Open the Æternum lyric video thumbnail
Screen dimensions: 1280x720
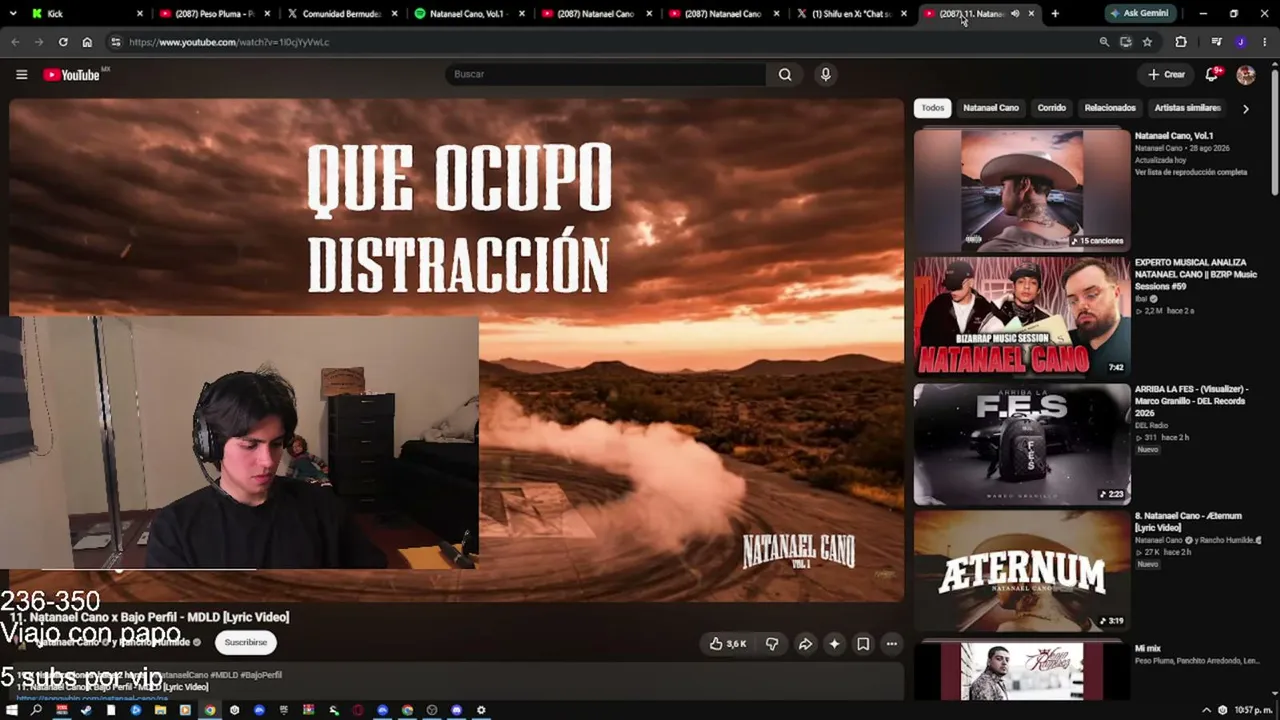pos(1022,571)
